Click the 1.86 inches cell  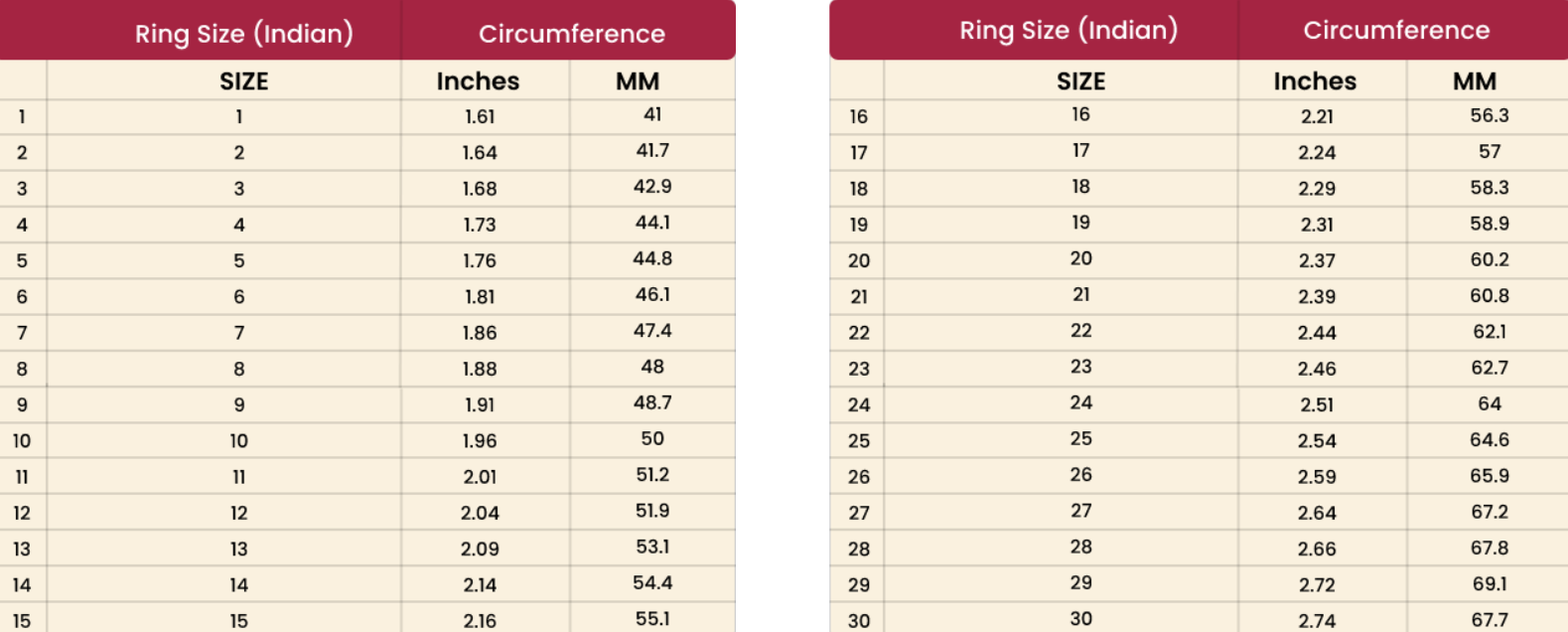click(x=480, y=333)
